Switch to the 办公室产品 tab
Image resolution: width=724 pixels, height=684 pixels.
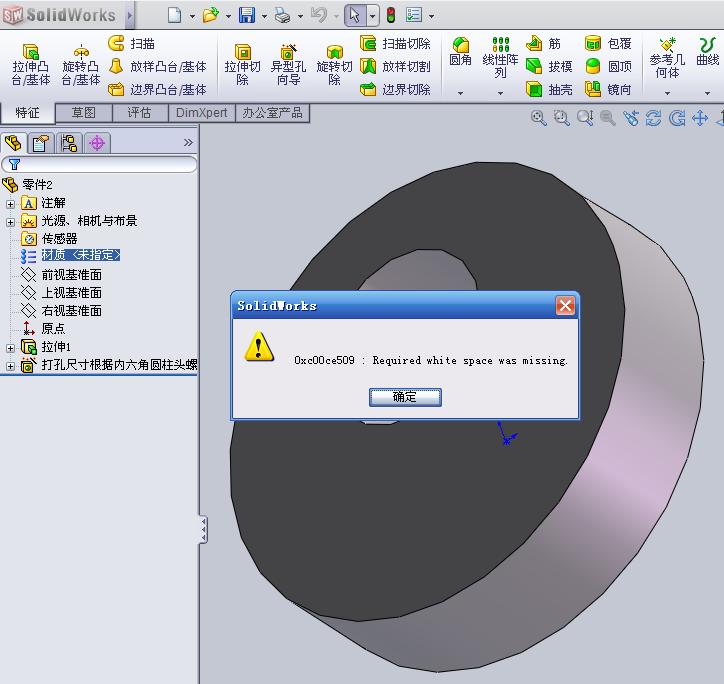pos(272,113)
